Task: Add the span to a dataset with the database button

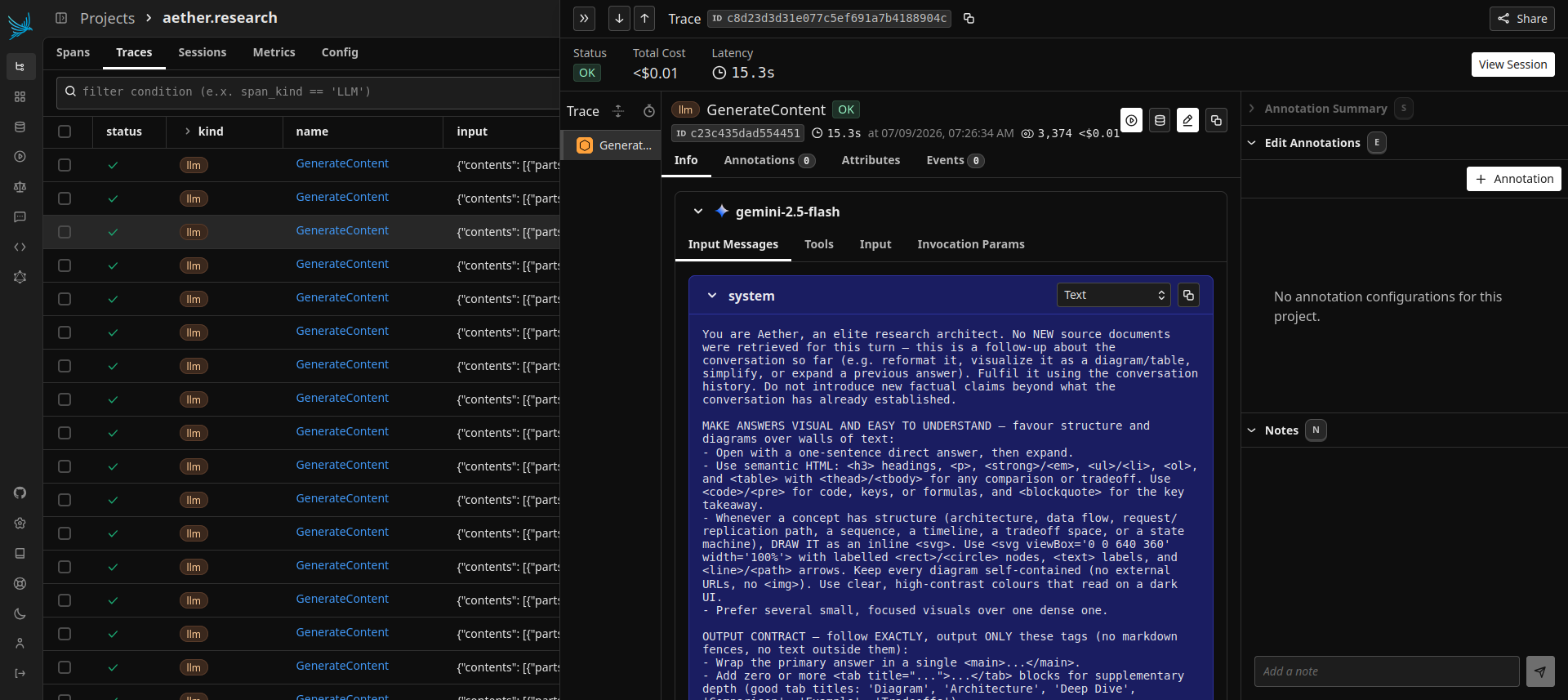Action: click(1160, 121)
